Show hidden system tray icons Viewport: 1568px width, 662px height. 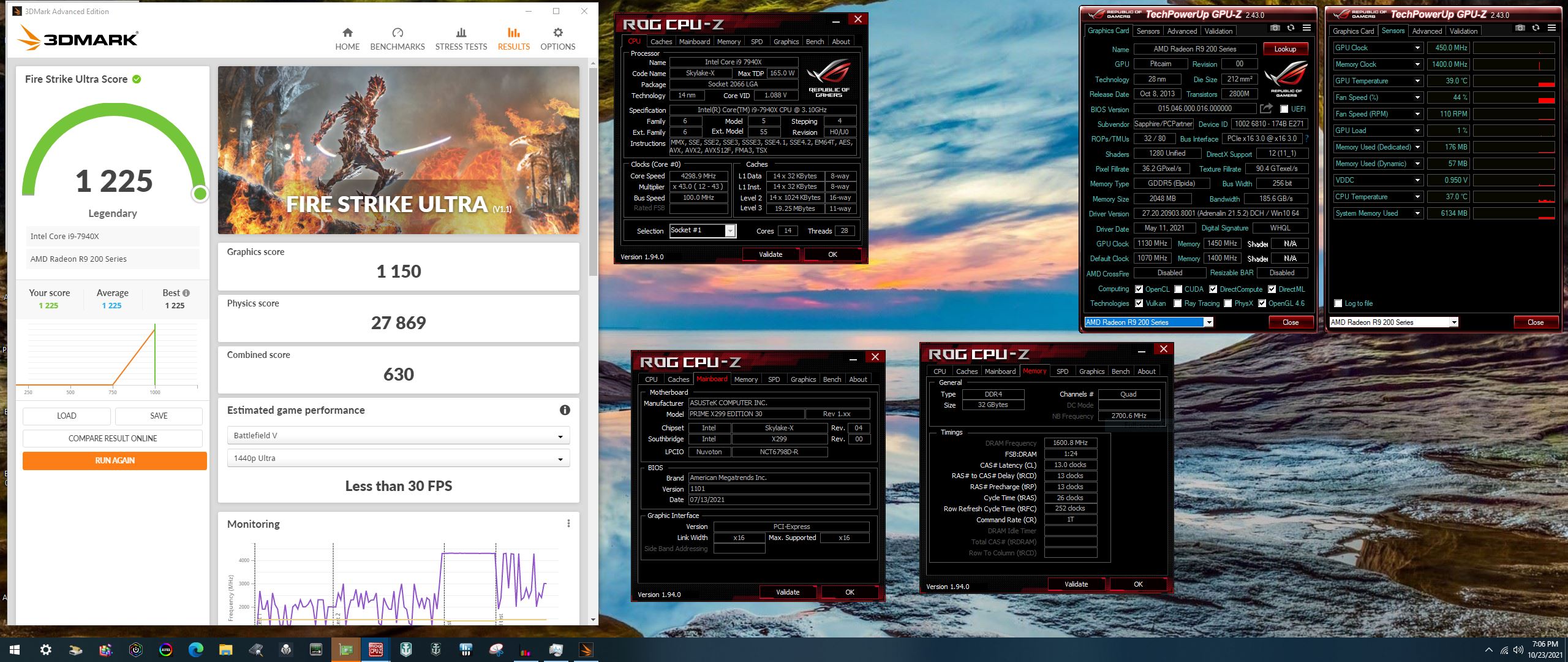coord(1488,650)
